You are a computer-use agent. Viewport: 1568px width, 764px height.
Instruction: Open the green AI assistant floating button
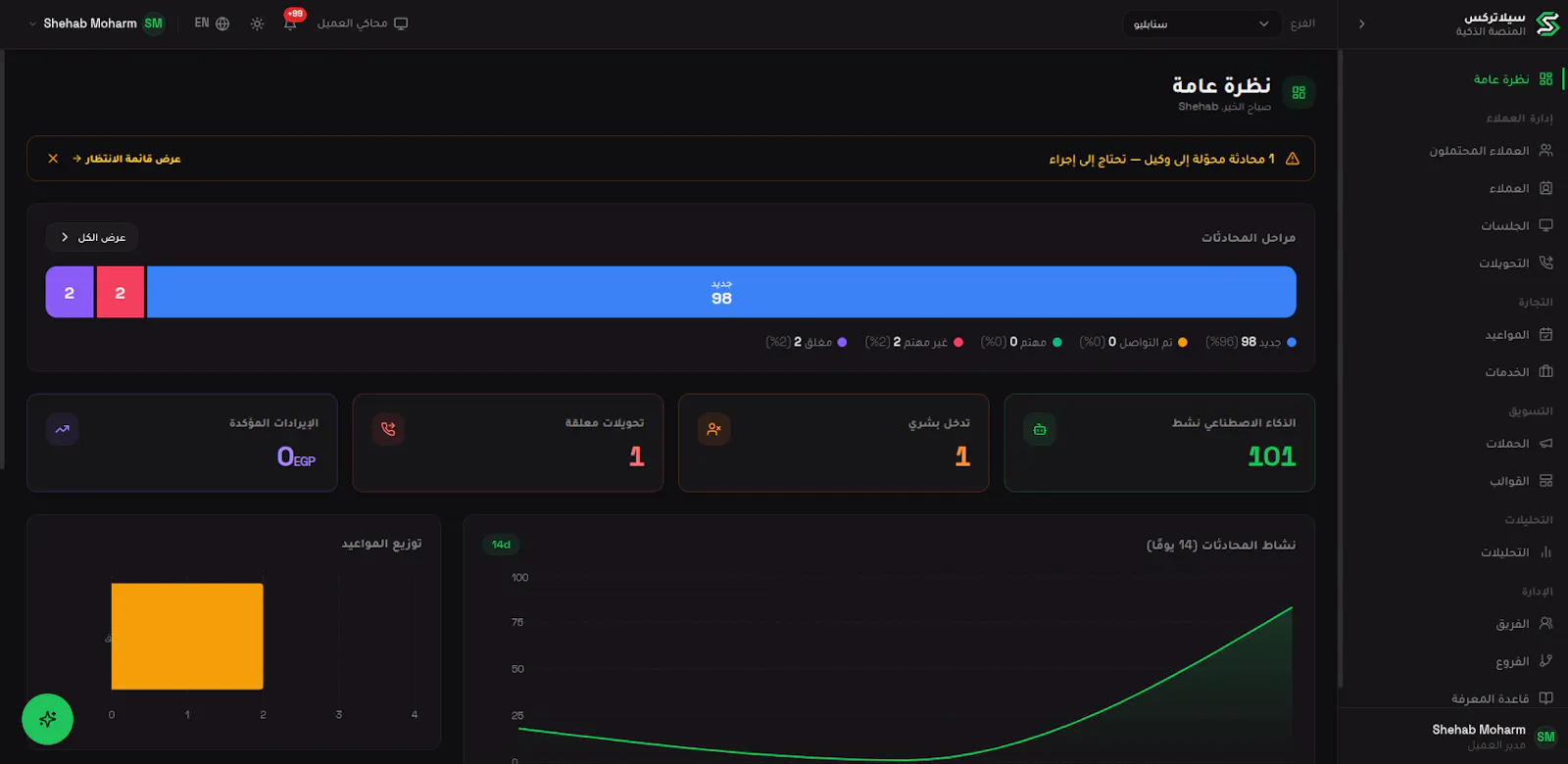(47, 719)
